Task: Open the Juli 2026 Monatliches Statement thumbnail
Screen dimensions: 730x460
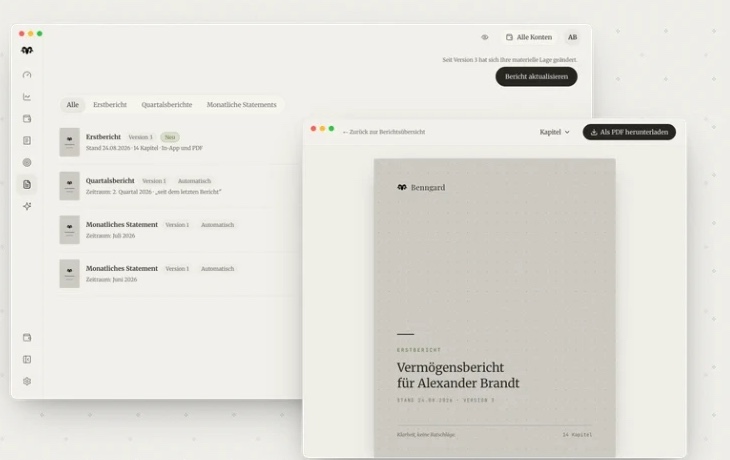Action: 69,230
